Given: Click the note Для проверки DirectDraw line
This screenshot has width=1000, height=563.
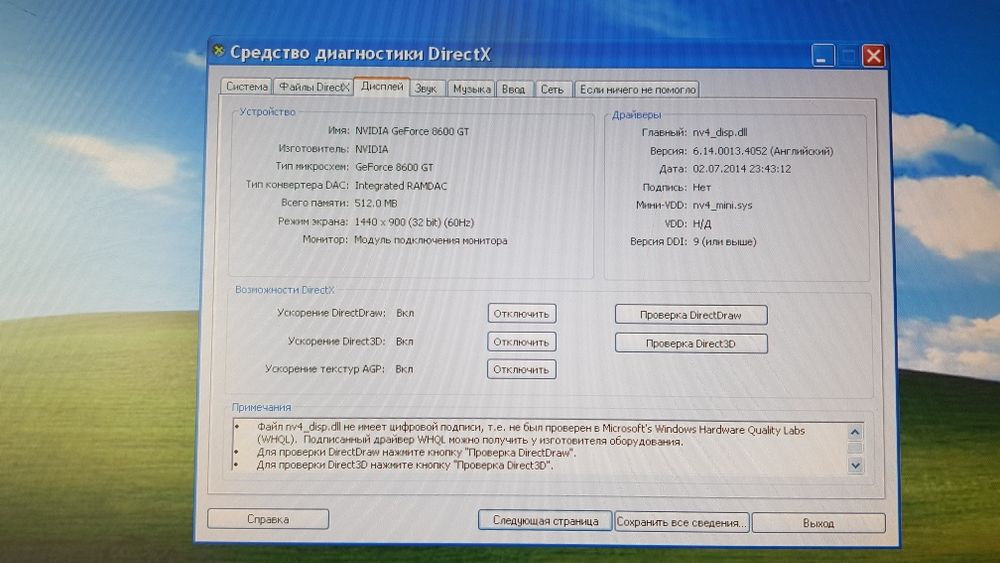Looking at the screenshot, I should [416, 453].
